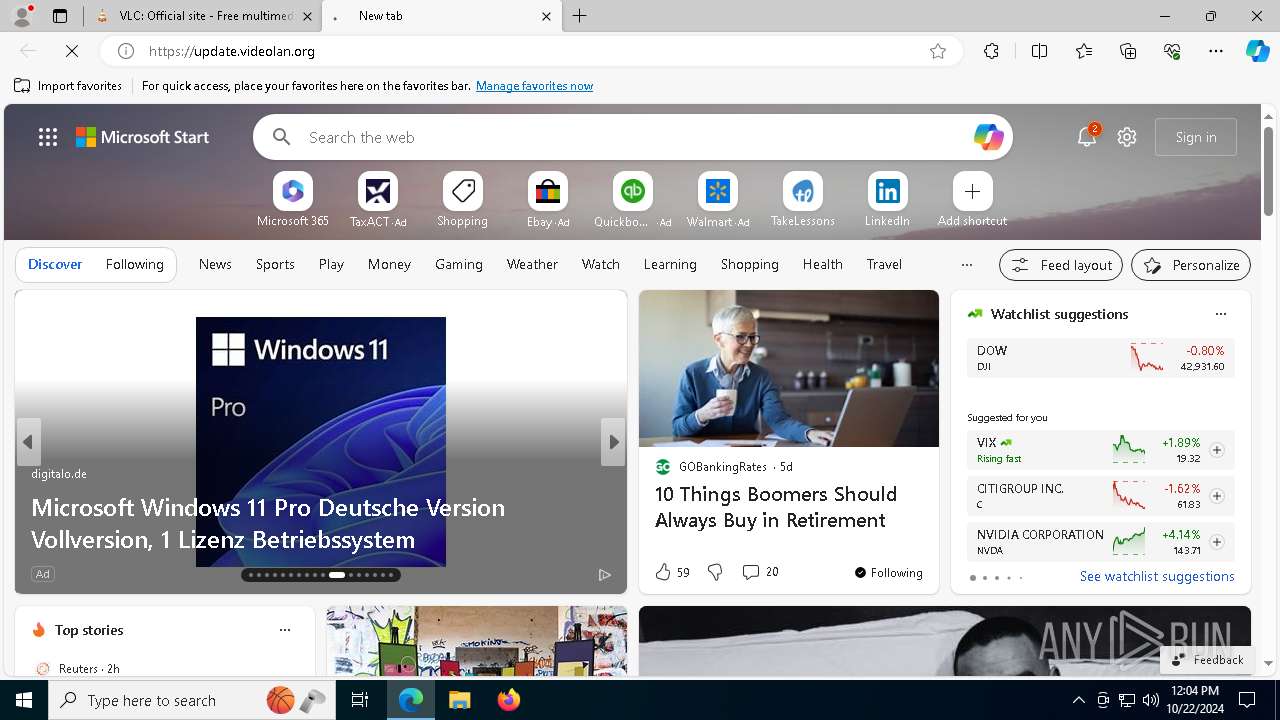The image size is (1280, 720).
Task: Open page settings gear icon
Action: [1127, 137]
